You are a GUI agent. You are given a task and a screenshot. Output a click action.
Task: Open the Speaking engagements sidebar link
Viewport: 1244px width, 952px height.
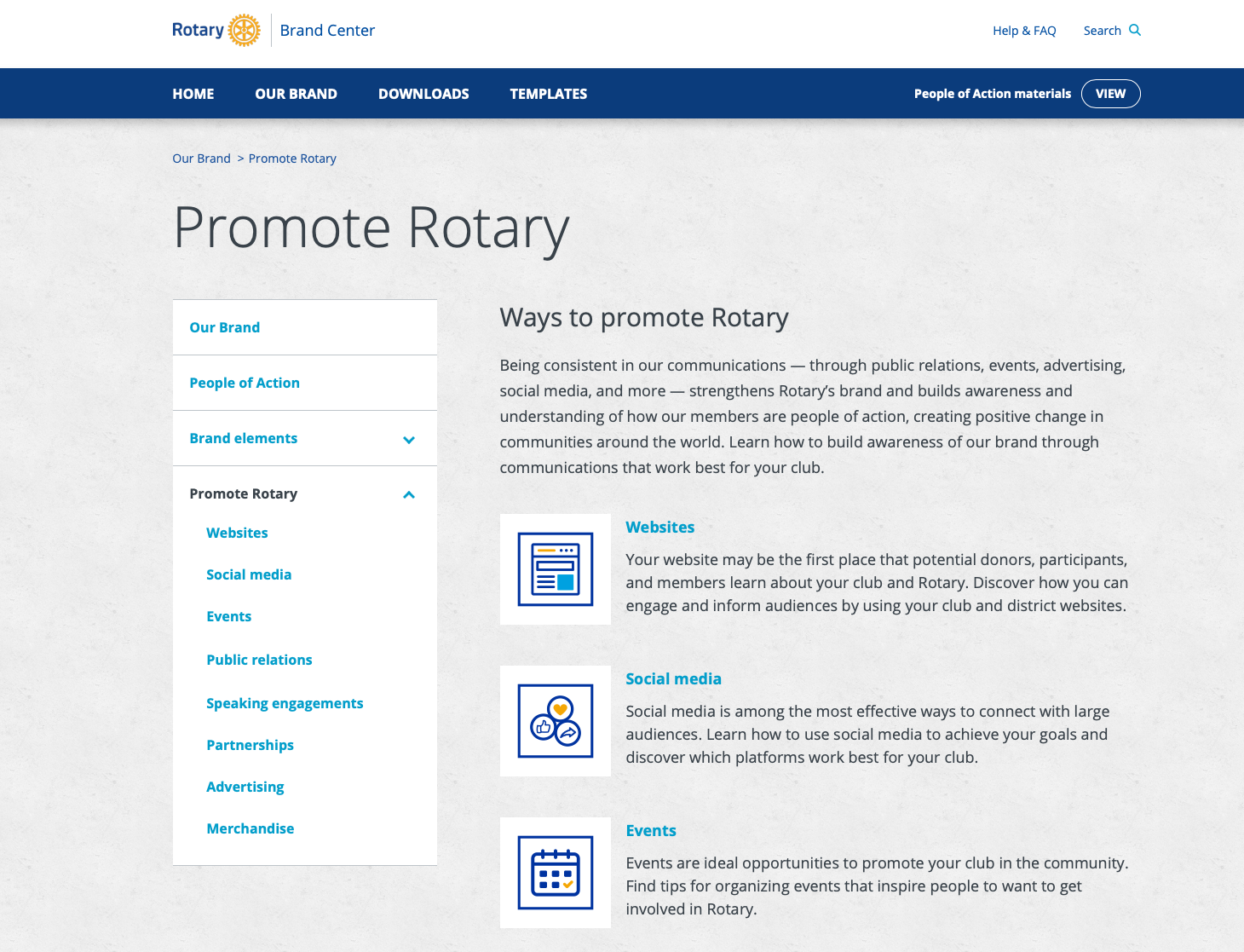coord(285,703)
